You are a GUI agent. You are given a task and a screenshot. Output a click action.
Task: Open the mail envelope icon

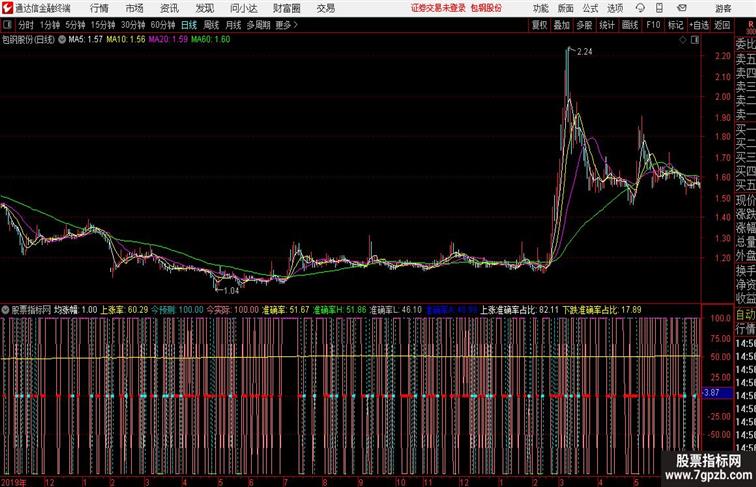click(682, 8)
